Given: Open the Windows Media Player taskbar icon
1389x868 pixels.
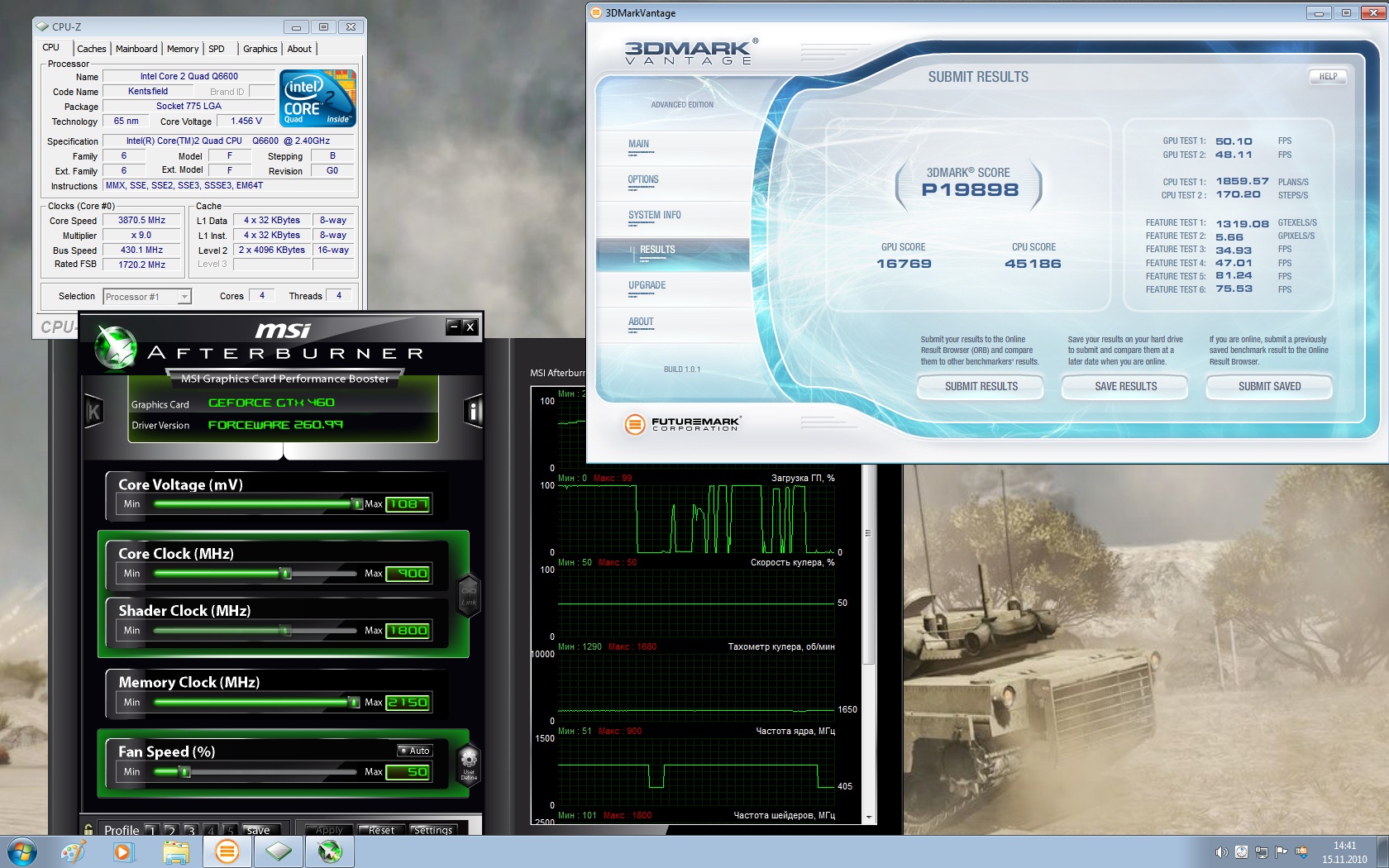Looking at the screenshot, I should point(123,851).
